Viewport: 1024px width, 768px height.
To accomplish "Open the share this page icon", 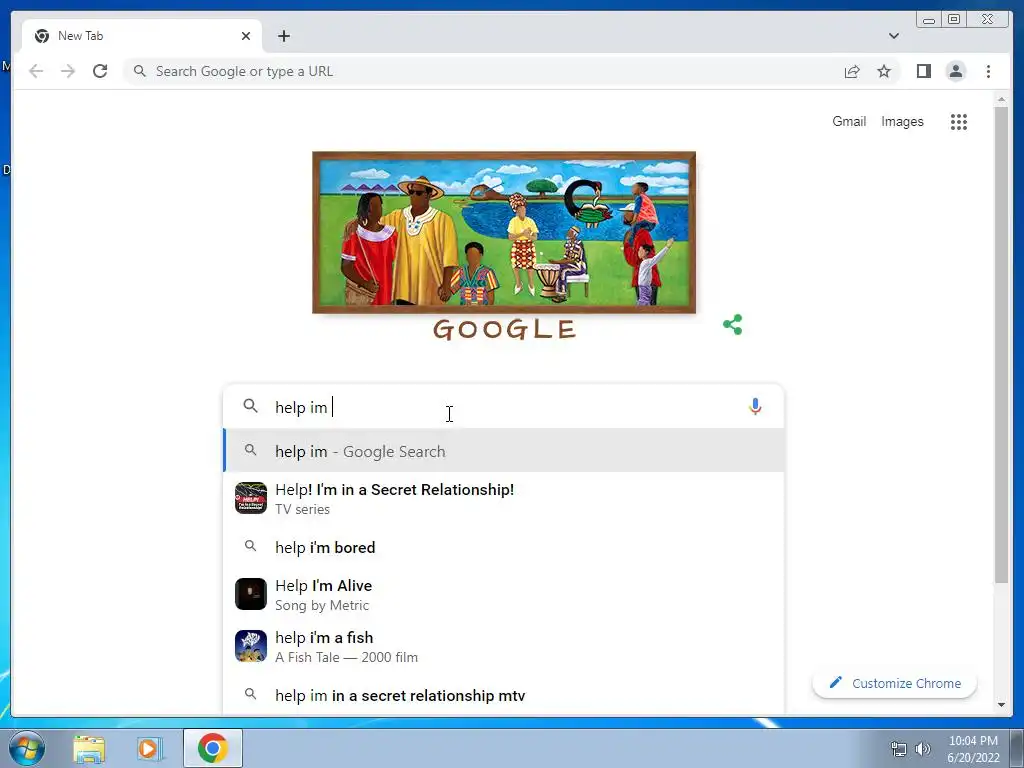I will point(852,71).
